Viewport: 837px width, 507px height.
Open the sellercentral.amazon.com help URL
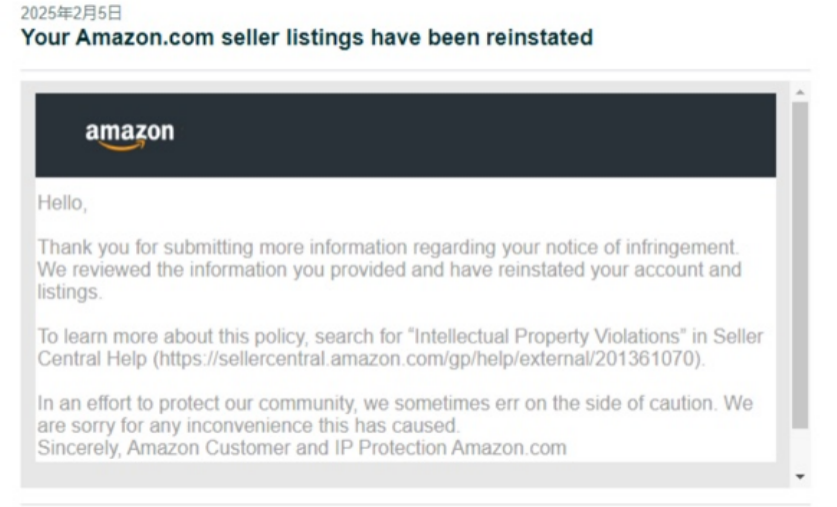pyautogui.click(x=427, y=359)
